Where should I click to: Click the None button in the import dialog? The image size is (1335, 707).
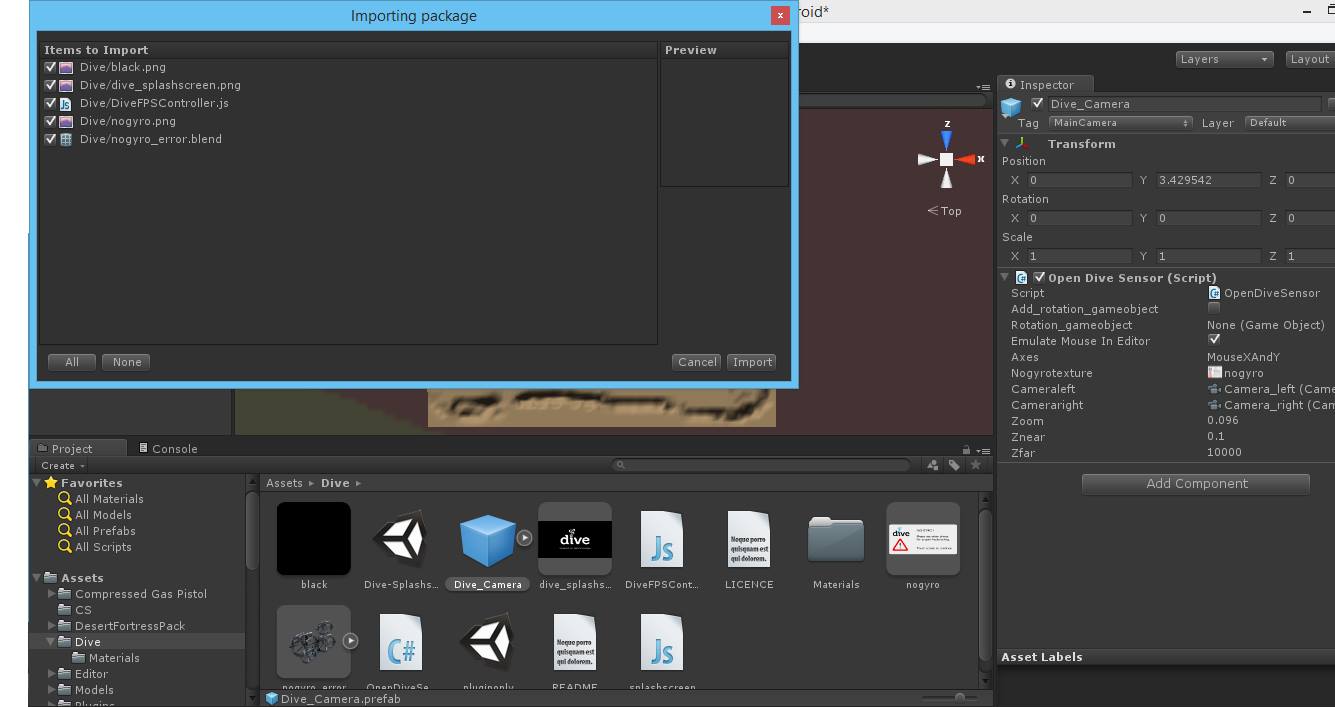(x=127, y=362)
